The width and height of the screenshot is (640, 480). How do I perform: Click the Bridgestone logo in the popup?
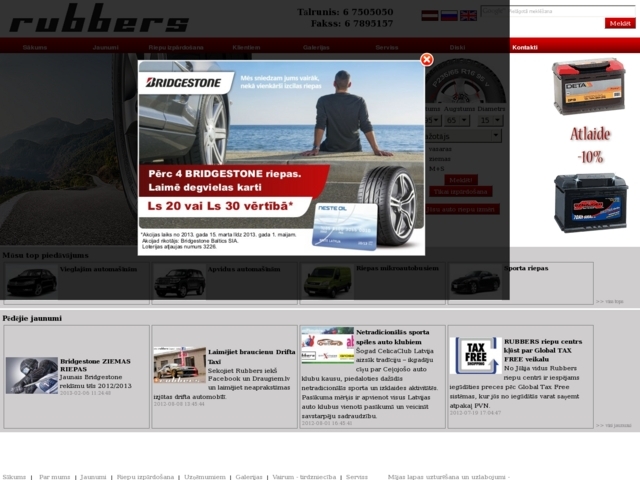[184, 83]
